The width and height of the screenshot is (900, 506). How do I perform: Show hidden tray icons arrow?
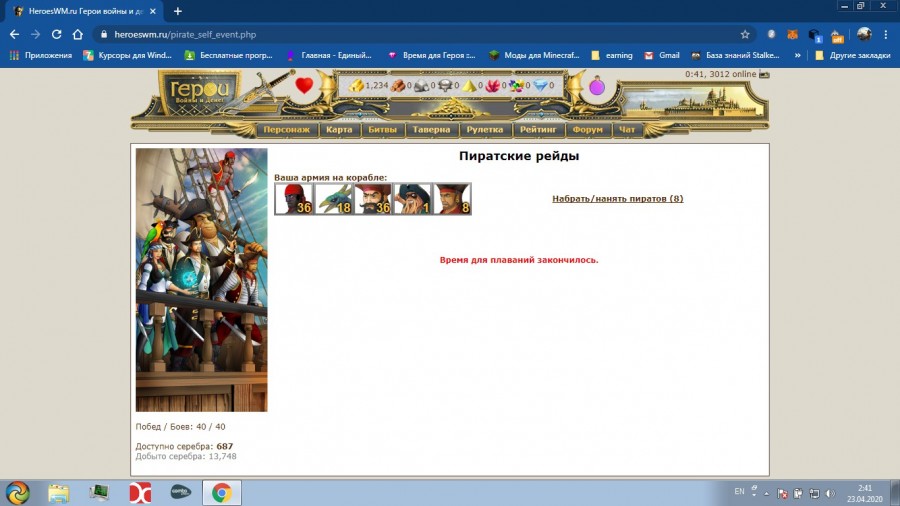pyautogui.click(x=766, y=493)
